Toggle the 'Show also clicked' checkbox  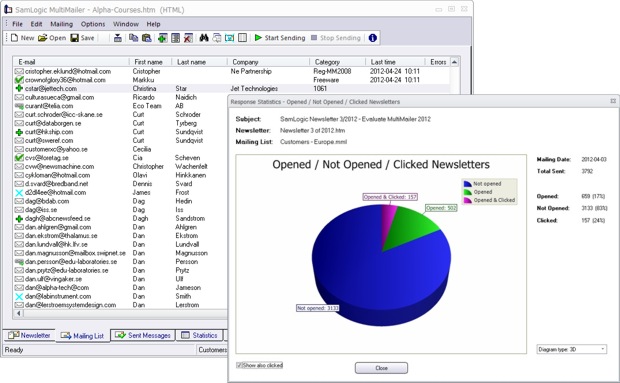239,365
